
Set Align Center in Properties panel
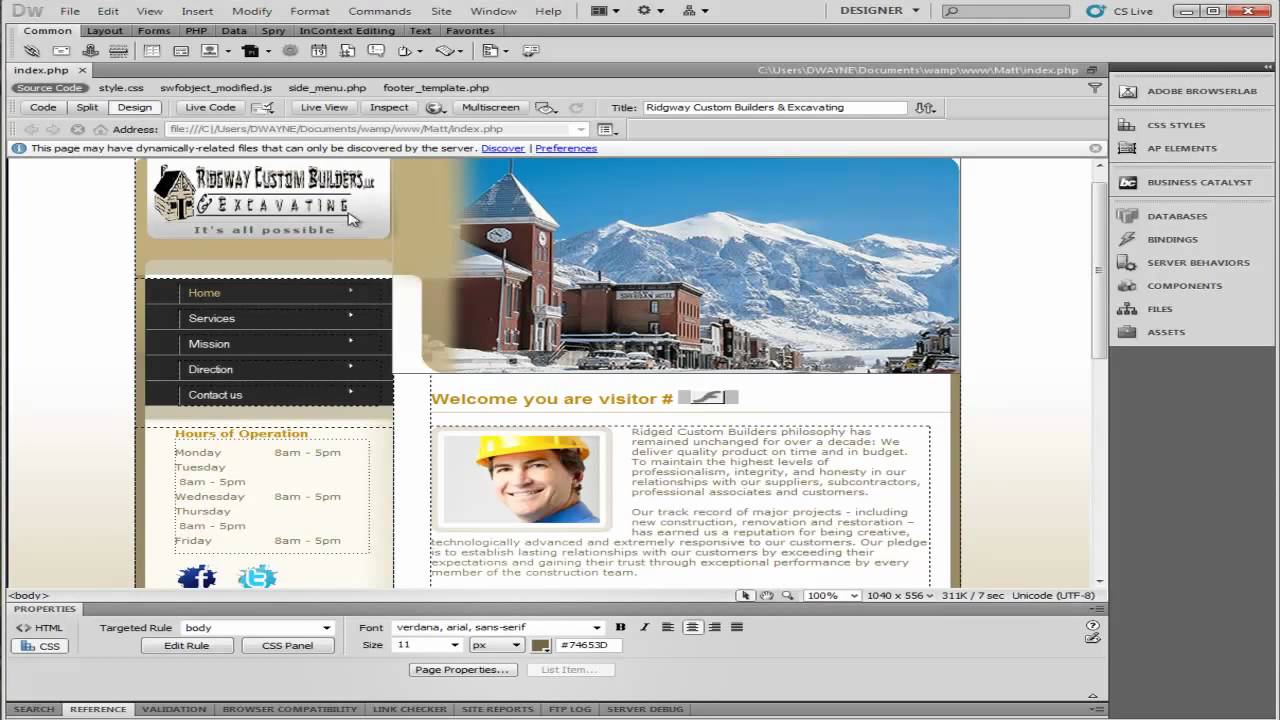692,627
